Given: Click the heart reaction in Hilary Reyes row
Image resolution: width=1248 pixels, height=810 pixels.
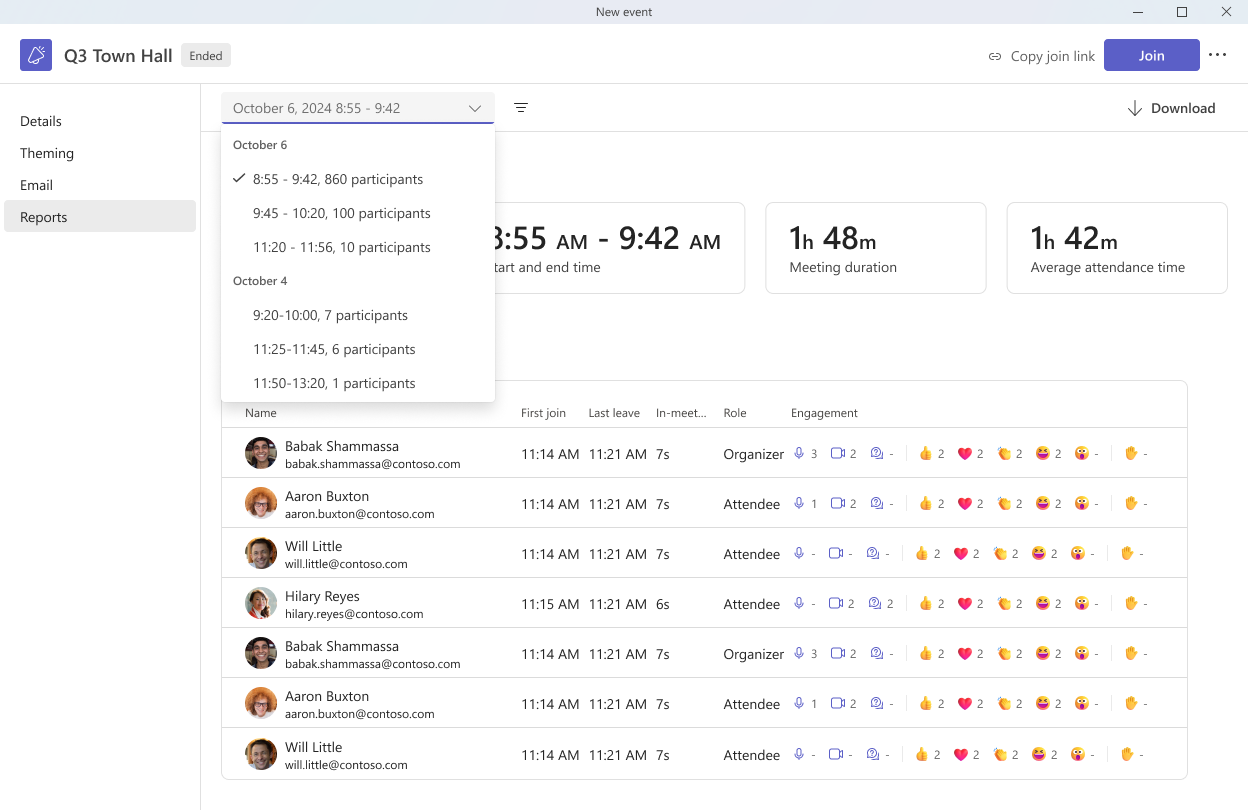Looking at the screenshot, I should pyautogui.click(x=964, y=604).
